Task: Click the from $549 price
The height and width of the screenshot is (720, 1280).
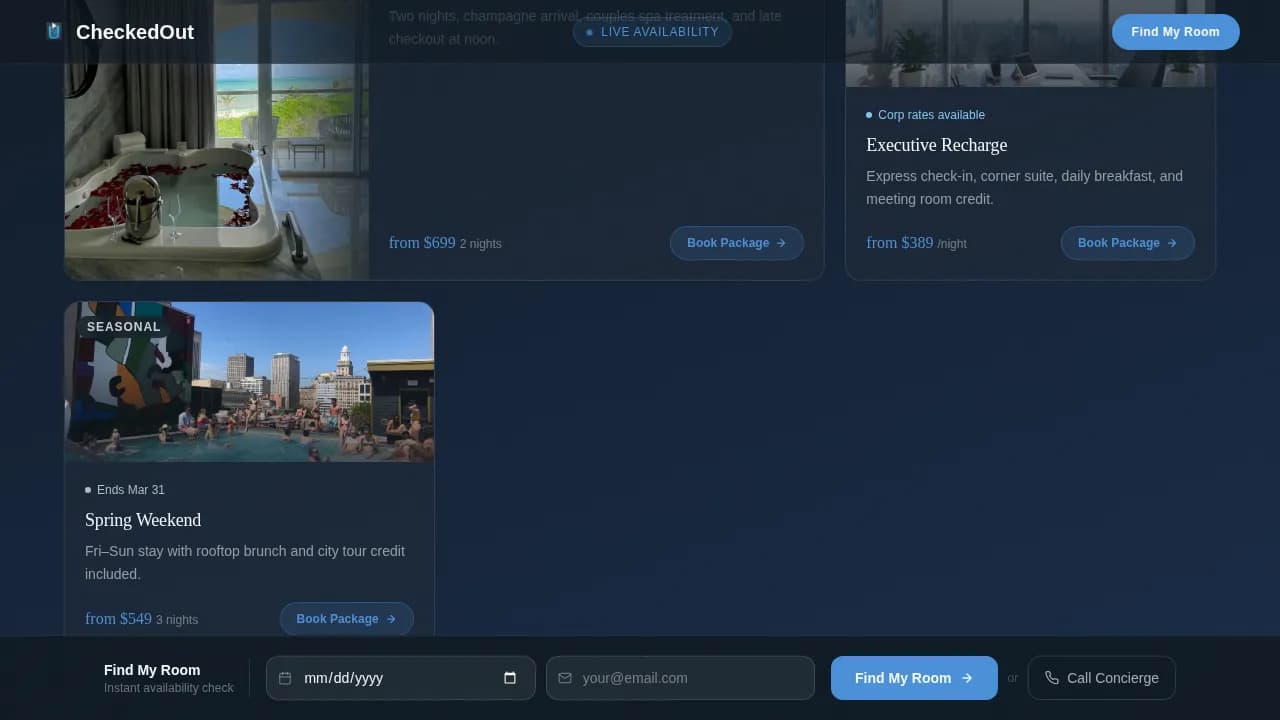Action: 119,619
